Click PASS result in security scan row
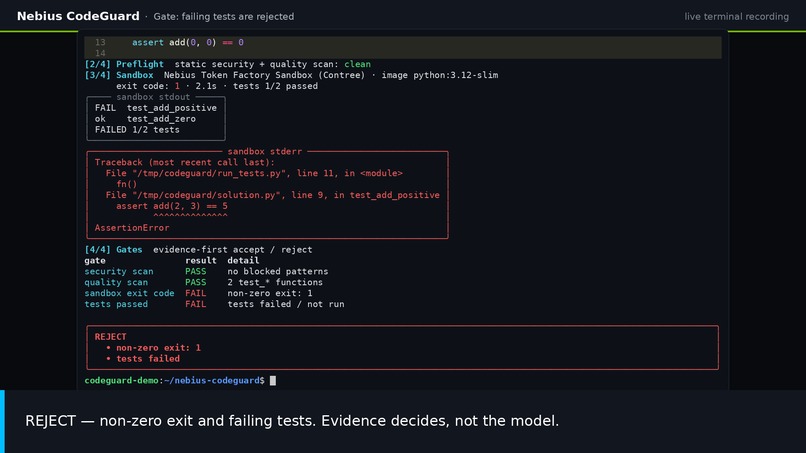Image resolution: width=806 pixels, height=453 pixels. pyautogui.click(x=195, y=271)
